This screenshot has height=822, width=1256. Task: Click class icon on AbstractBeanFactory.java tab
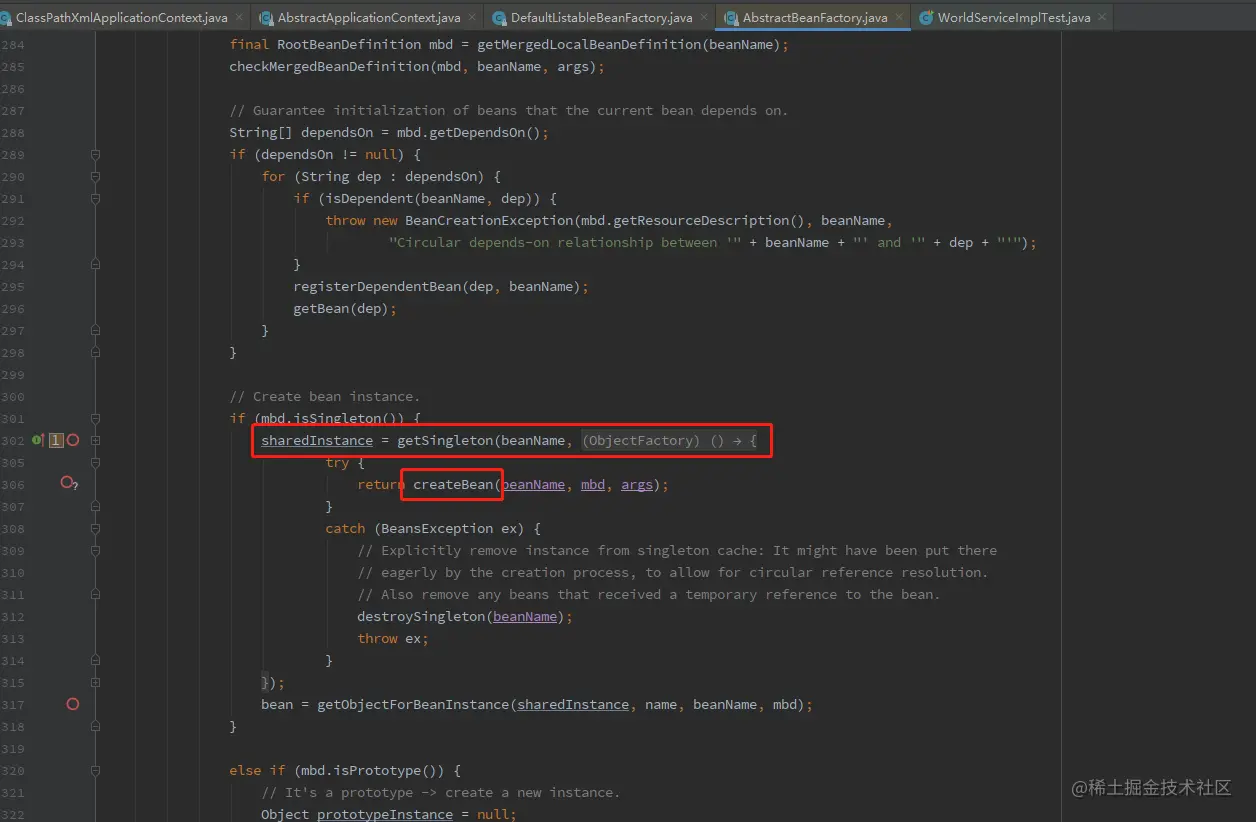[732, 18]
